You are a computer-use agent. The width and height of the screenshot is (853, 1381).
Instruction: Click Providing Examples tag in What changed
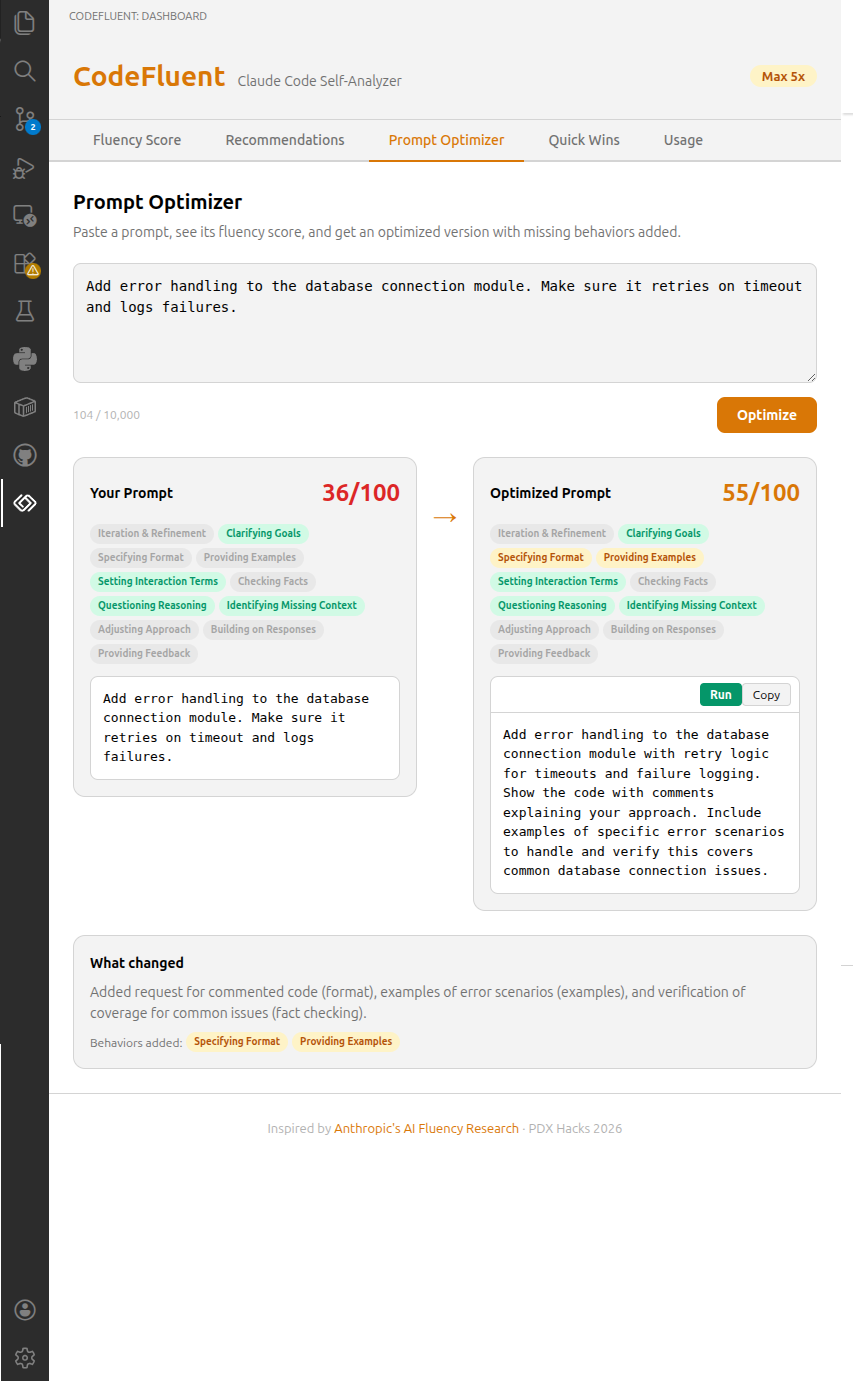tap(346, 1041)
